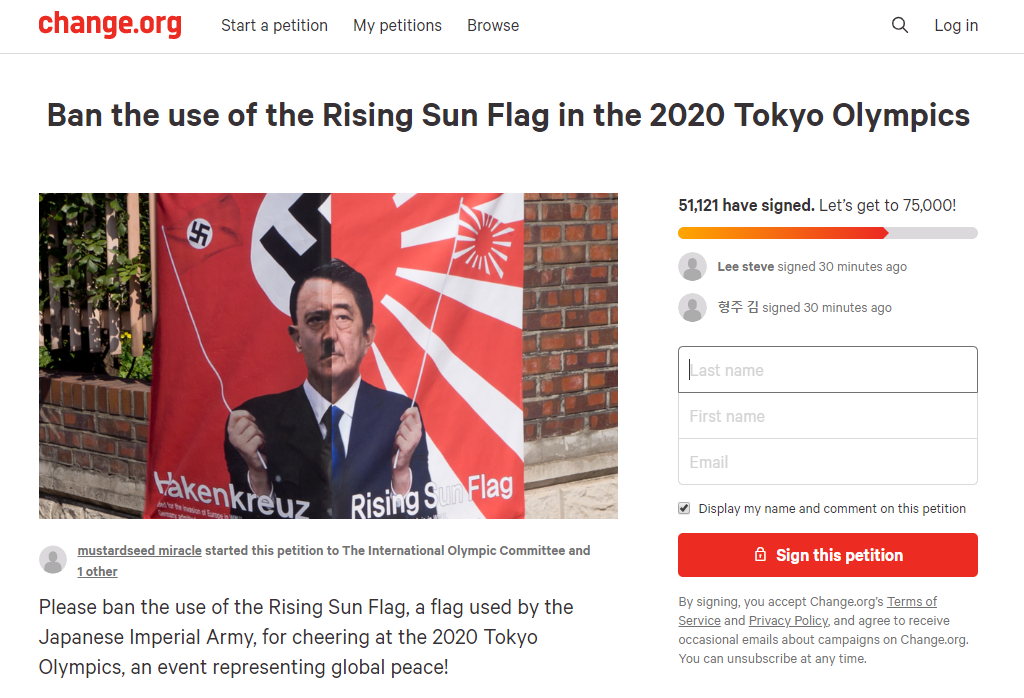Open the Start a petition page

coord(274,25)
